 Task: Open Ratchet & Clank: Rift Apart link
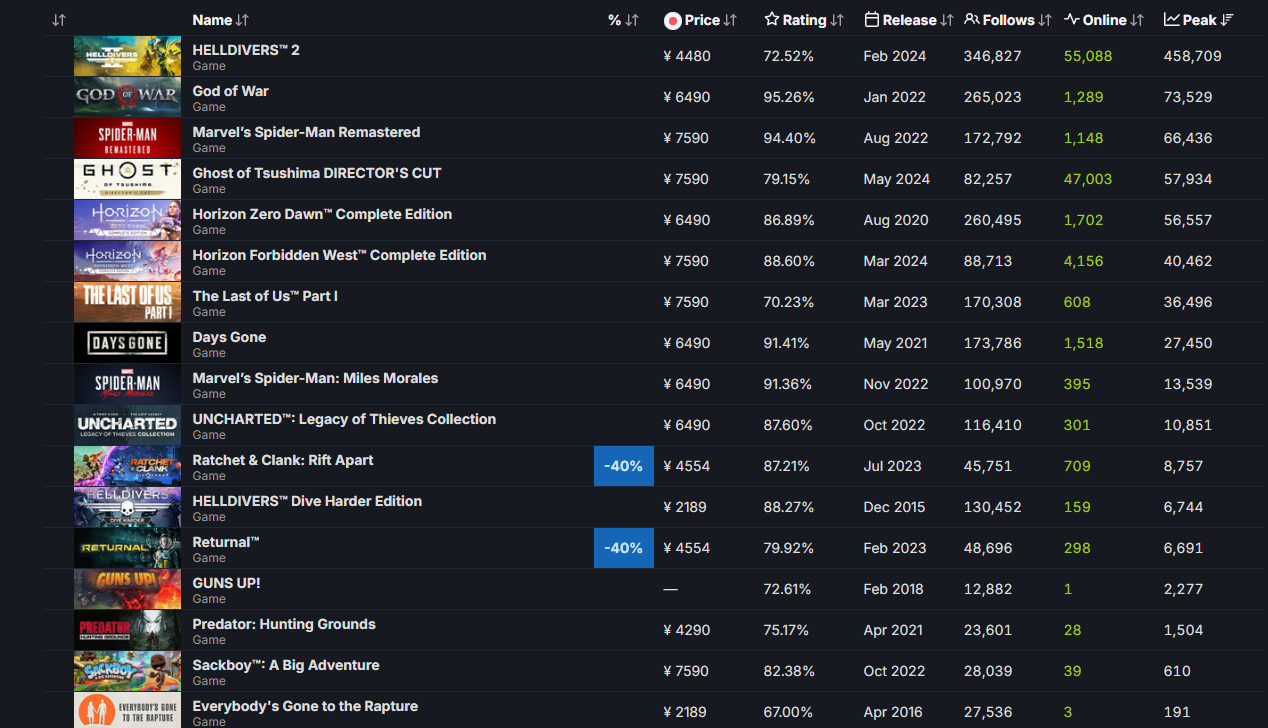coord(283,460)
